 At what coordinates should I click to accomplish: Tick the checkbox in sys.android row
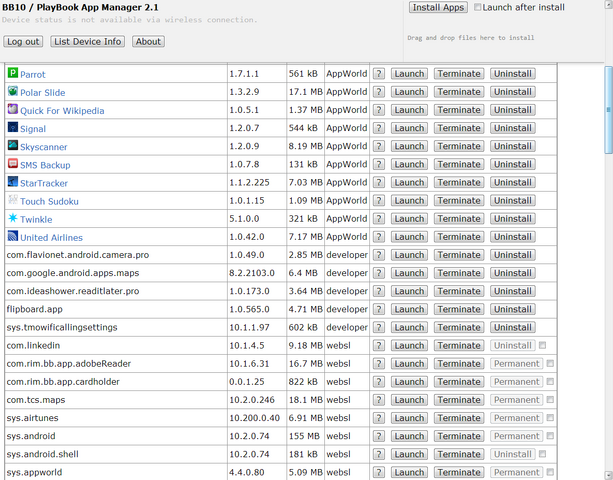point(550,436)
